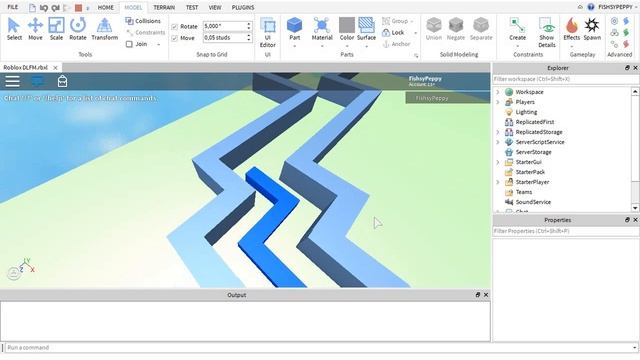Click the Filter workspace search field
Image resolution: width=640 pixels, height=360 pixels.
(565, 79)
